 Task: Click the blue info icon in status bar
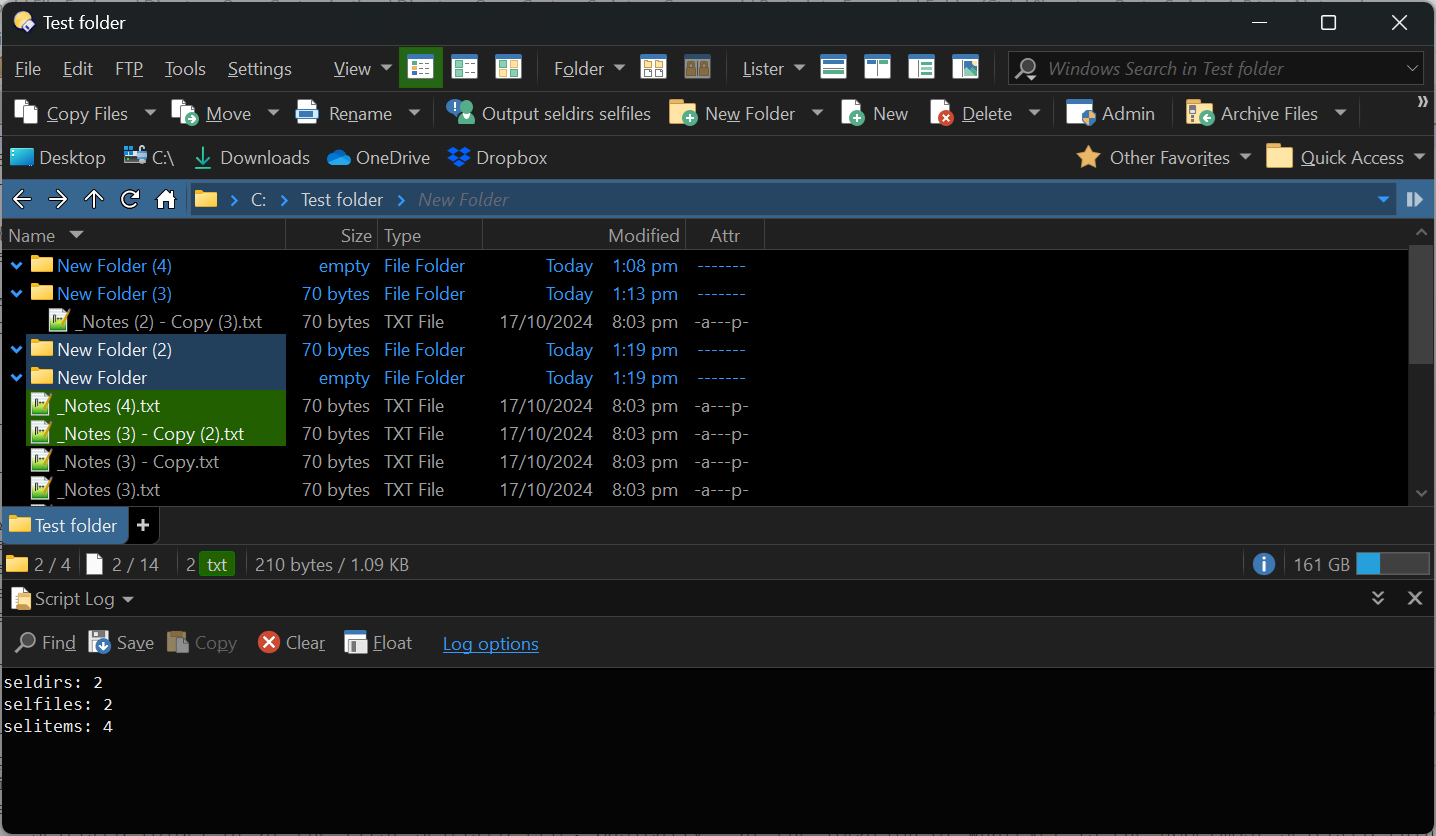pyautogui.click(x=1263, y=564)
